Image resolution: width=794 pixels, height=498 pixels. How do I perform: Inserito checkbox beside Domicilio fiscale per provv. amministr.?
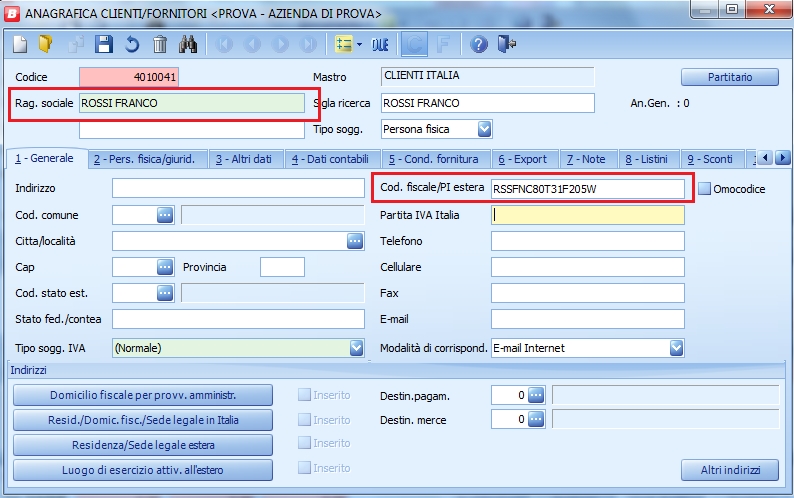tap(304, 395)
